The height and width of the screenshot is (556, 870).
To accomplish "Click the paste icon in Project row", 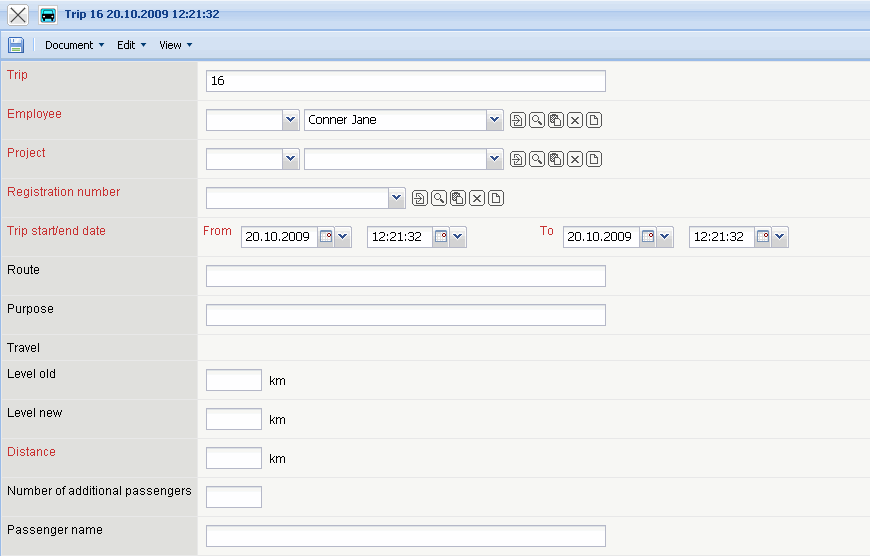I will (556, 160).
